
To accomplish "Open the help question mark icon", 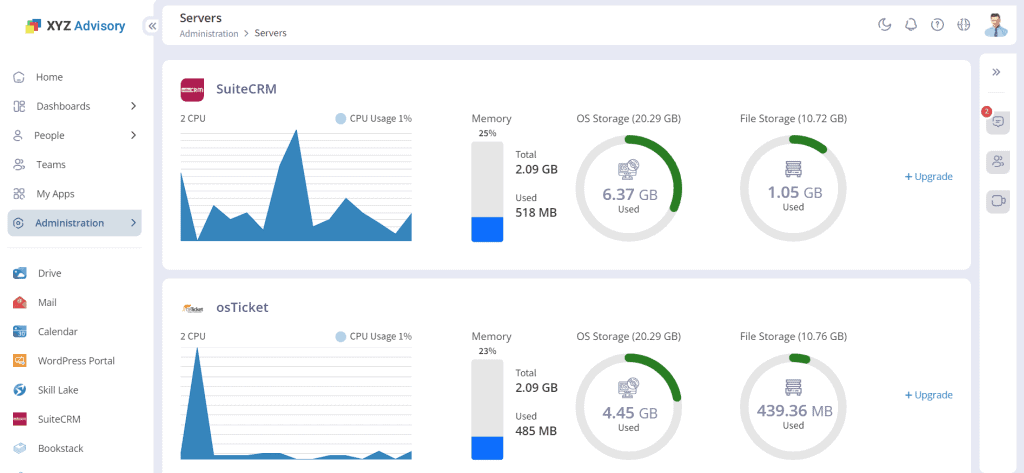I will click(937, 25).
